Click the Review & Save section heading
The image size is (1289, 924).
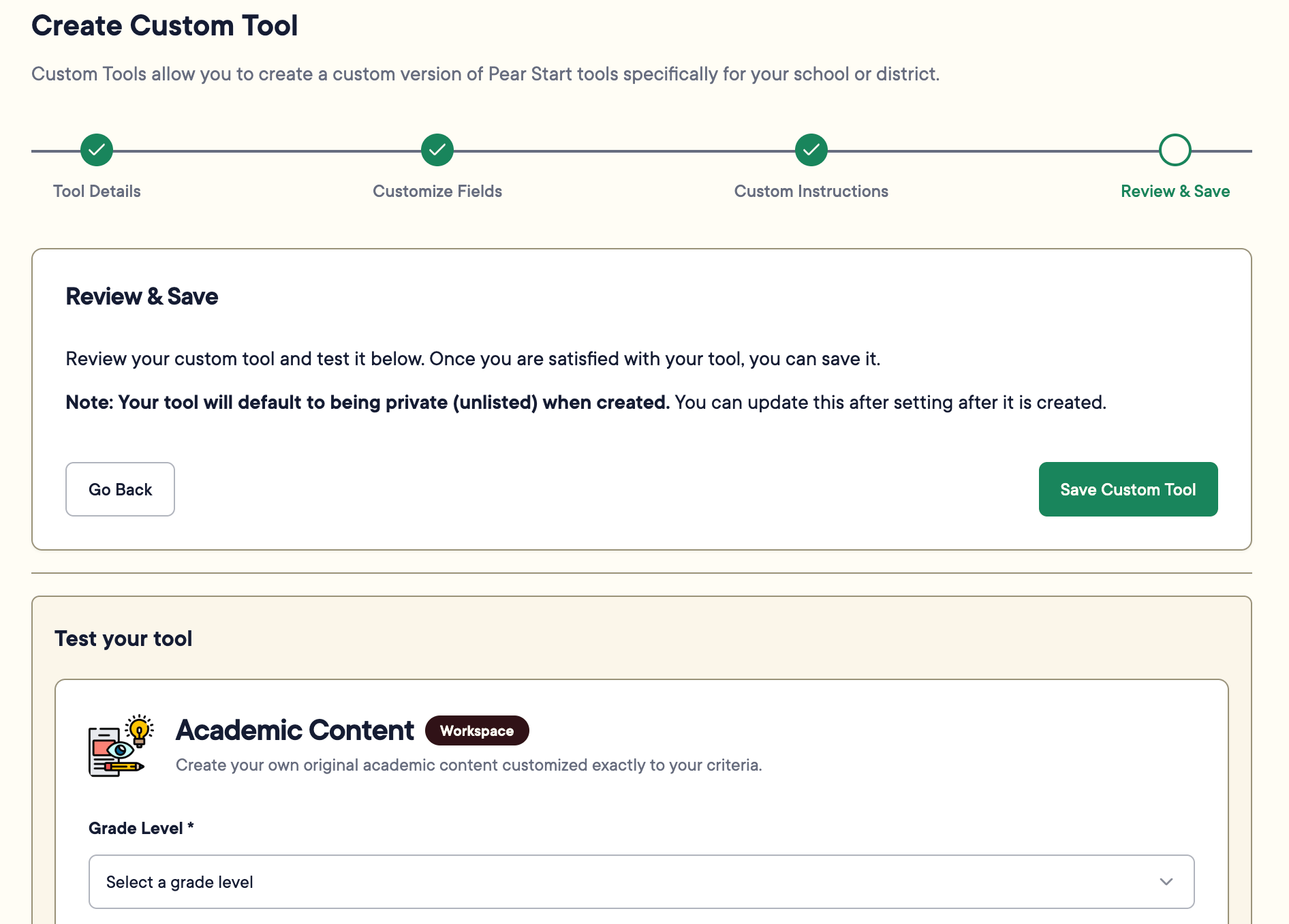(x=142, y=296)
